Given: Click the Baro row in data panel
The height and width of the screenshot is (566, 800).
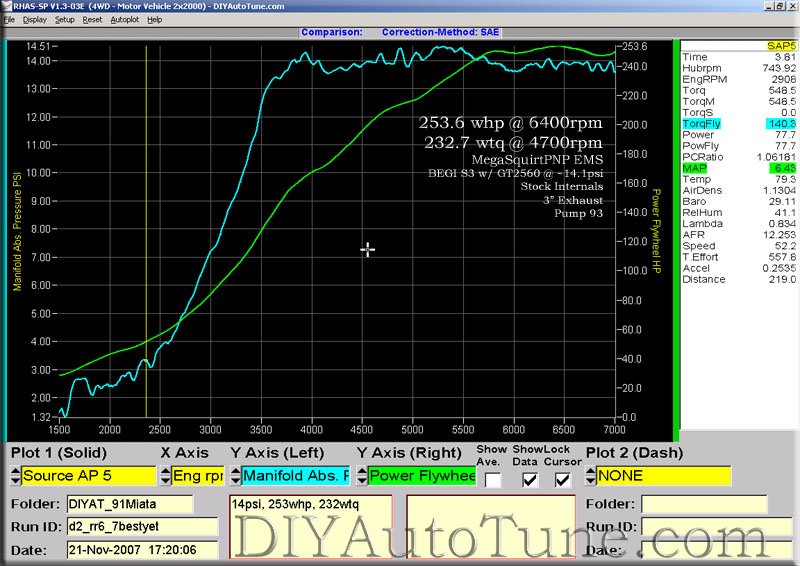Looking at the screenshot, I should (x=739, y=202).
